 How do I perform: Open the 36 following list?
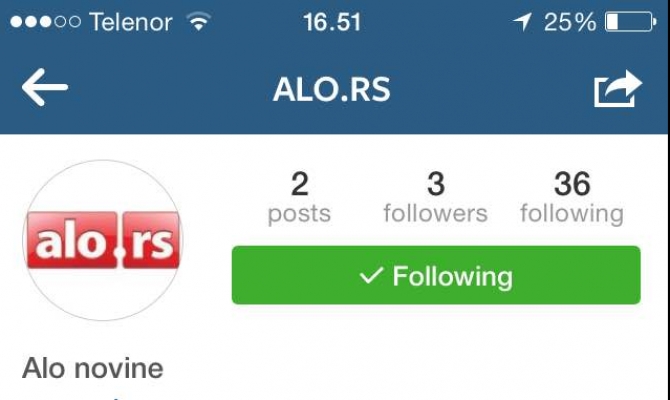(572, 197)
